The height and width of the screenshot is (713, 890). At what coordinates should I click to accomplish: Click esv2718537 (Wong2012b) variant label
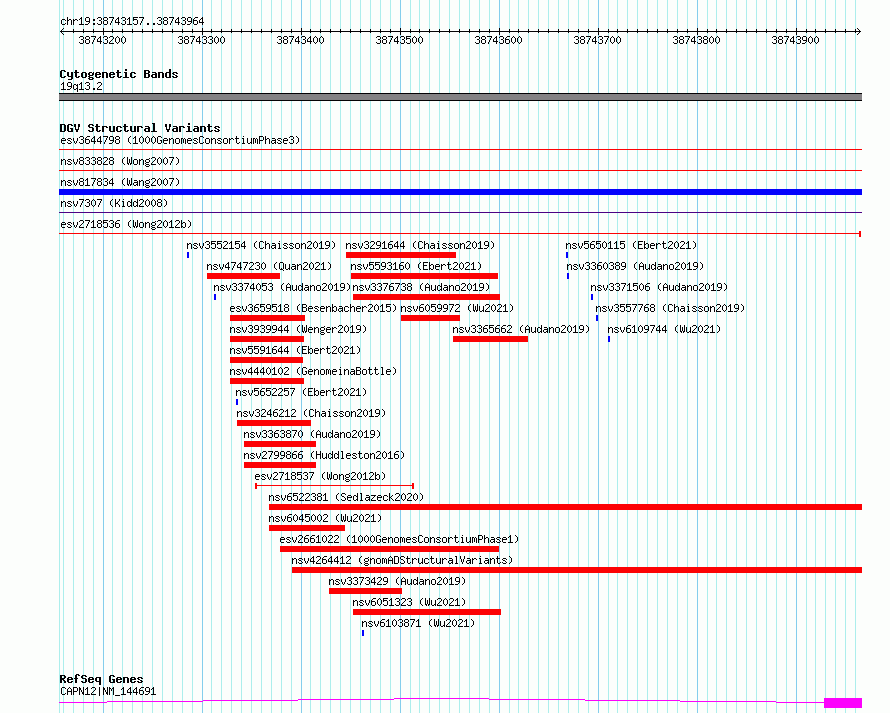[320, 476]
